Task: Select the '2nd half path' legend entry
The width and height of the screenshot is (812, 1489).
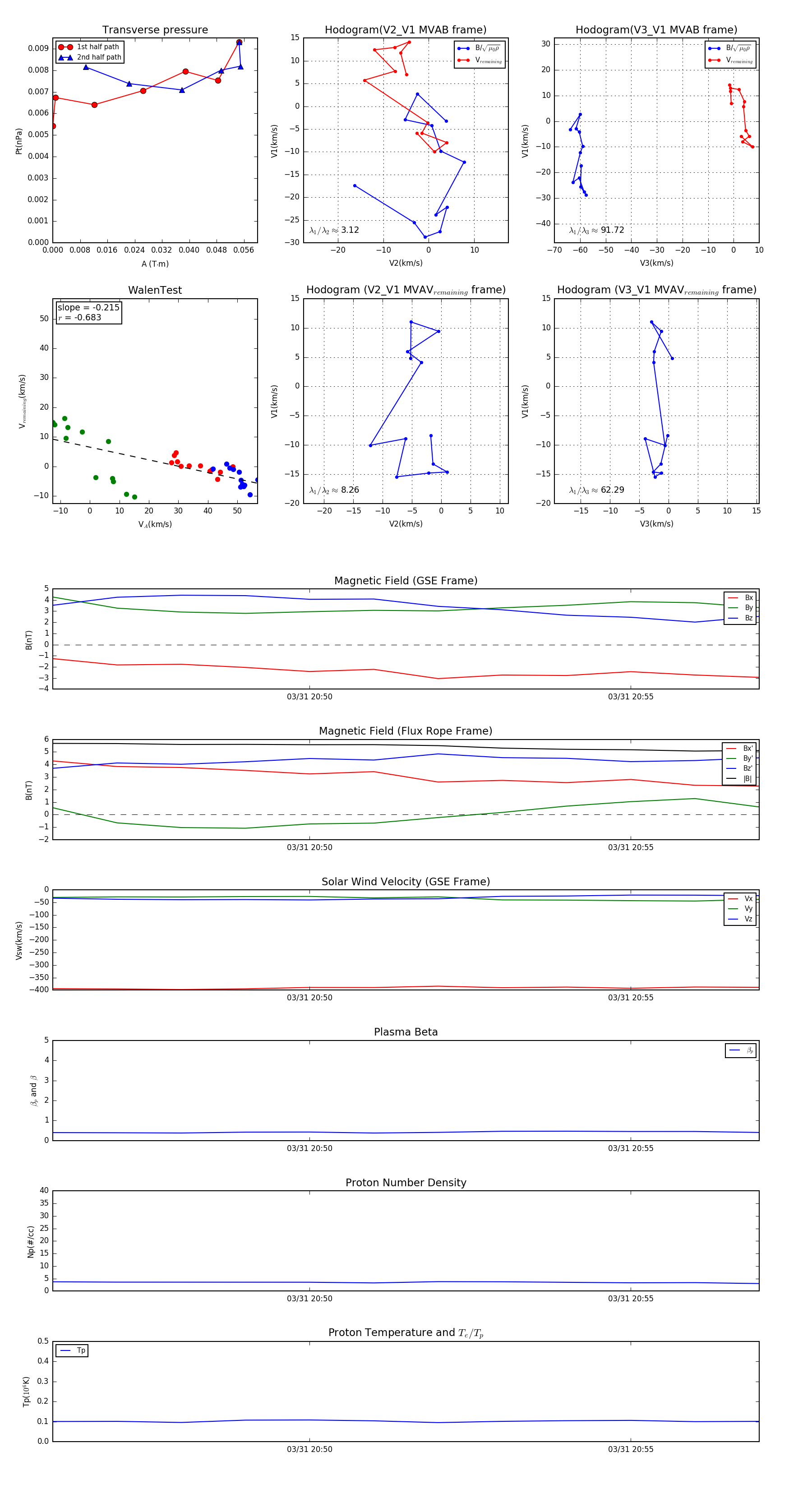Action: pyautogui.click(x=90, y=57)
